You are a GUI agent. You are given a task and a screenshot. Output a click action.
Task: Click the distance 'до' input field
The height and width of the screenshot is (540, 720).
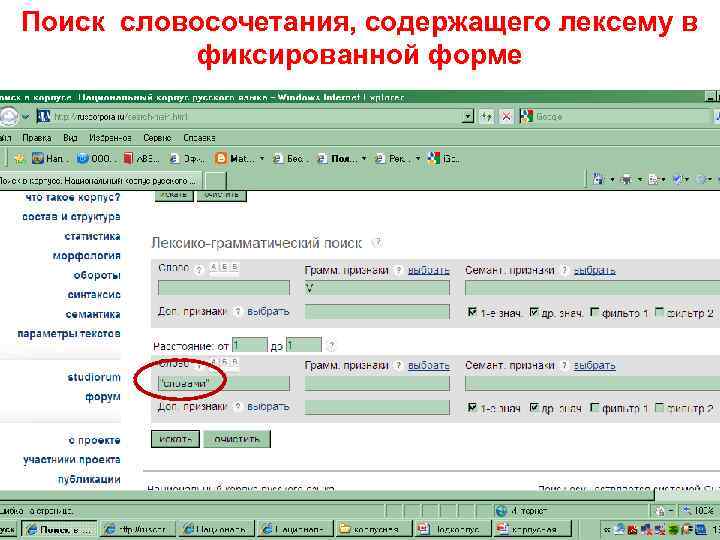(x=304, y=345)
